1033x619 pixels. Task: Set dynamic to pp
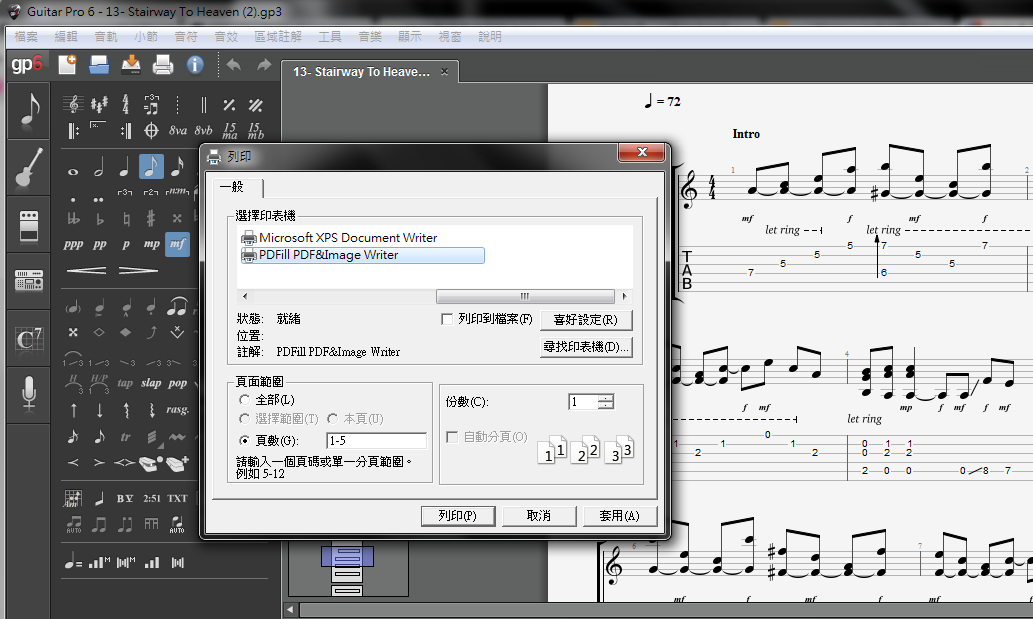point(99,244)
